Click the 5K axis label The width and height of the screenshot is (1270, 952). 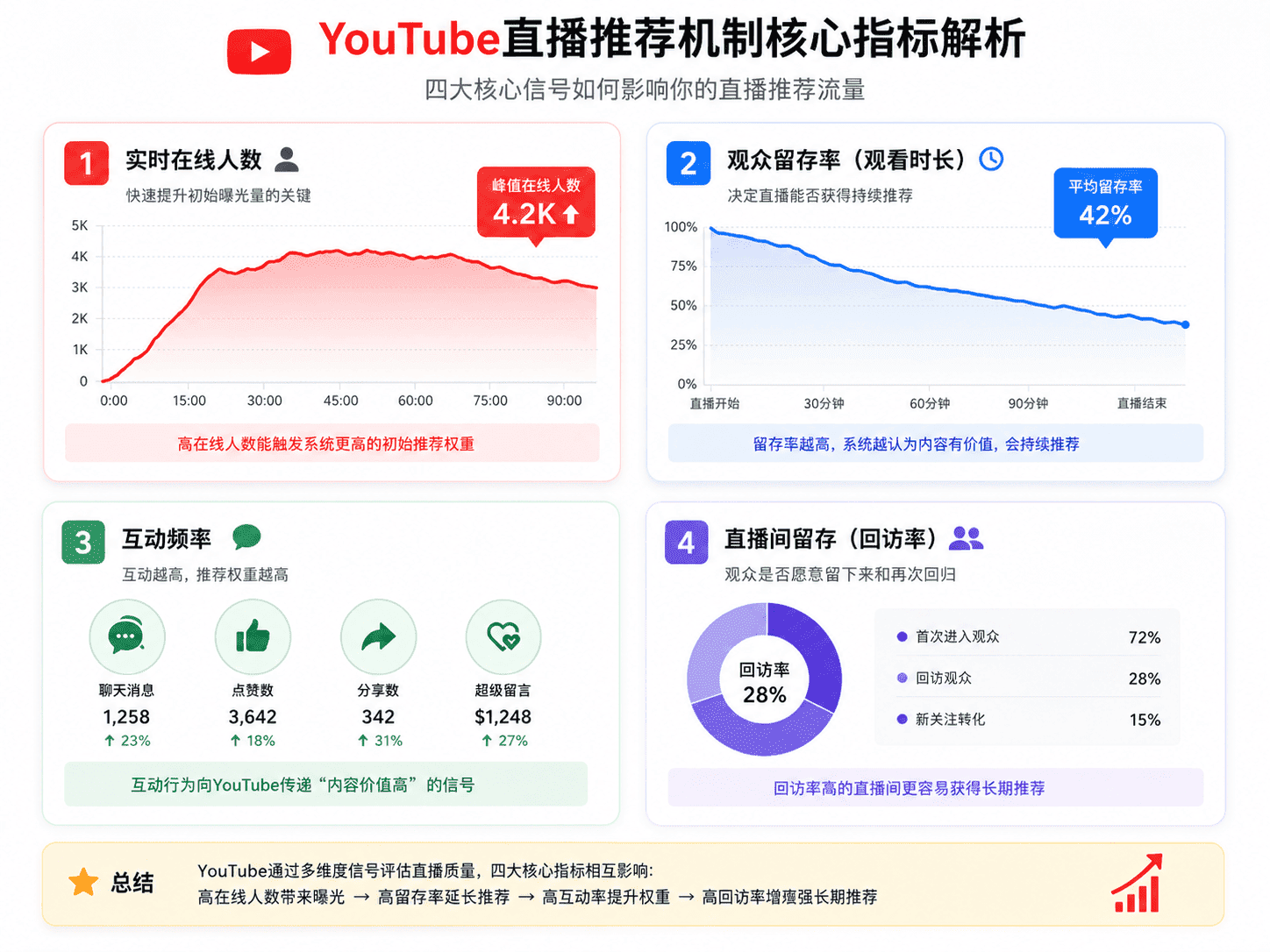tap(80, 225)
